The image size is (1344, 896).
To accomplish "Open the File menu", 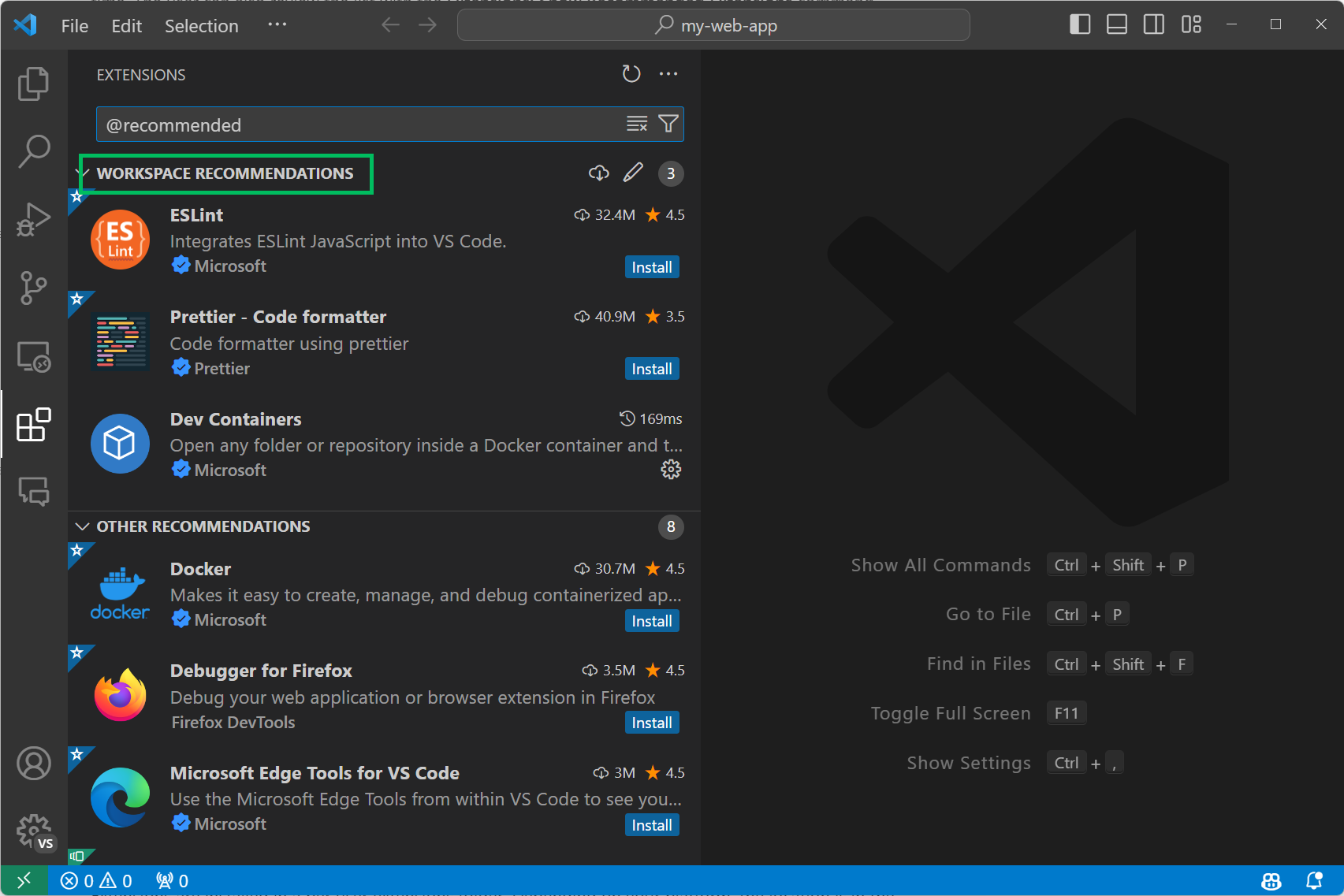I will (x=75, y=26).
